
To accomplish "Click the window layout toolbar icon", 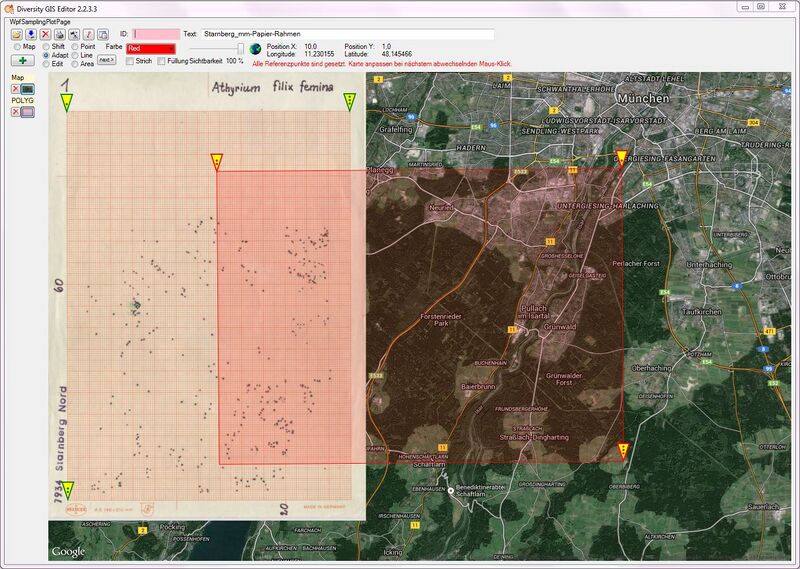I will tap(103, 34).
